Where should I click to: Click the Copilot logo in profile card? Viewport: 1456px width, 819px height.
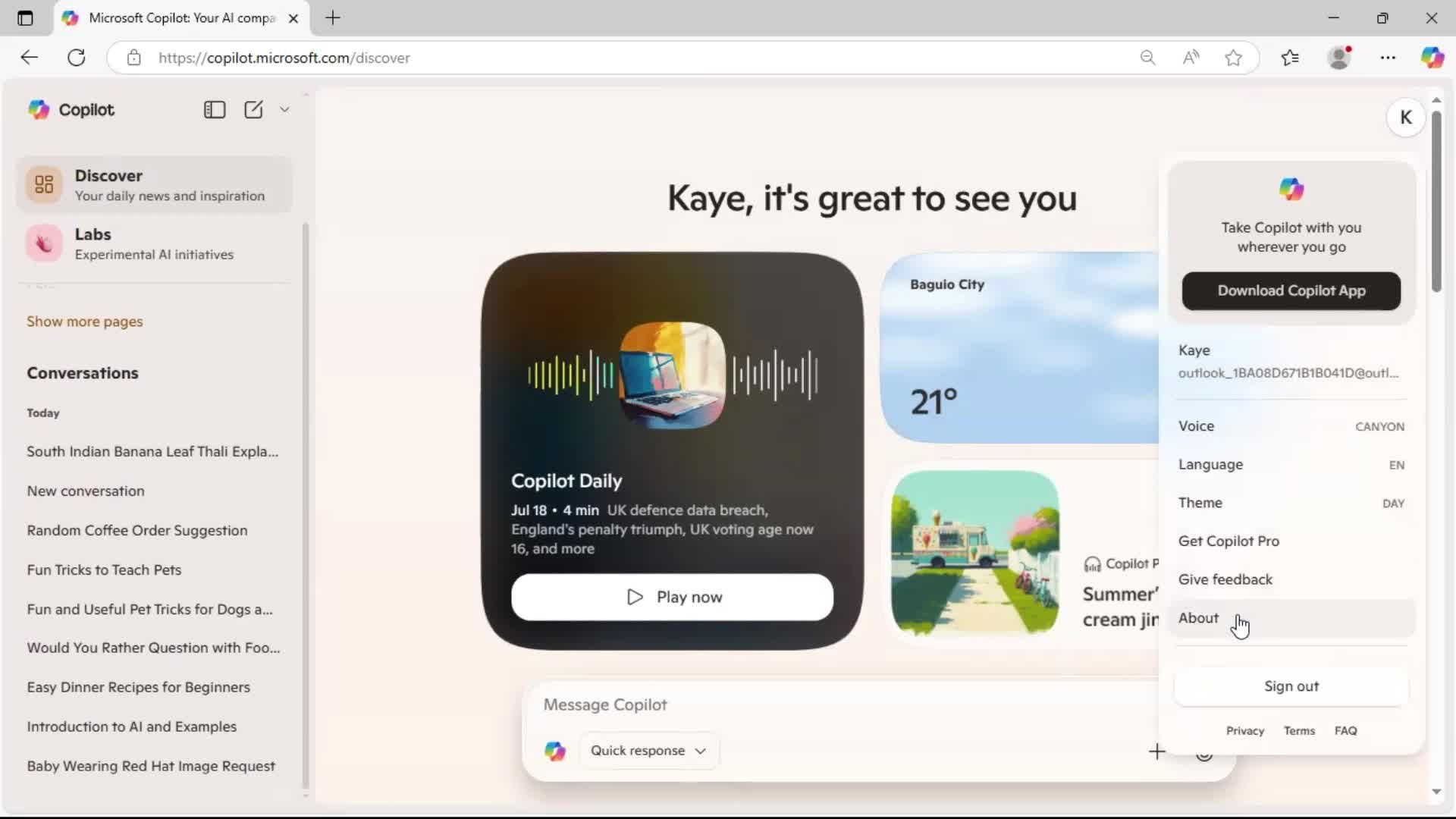click(1291, 189)
